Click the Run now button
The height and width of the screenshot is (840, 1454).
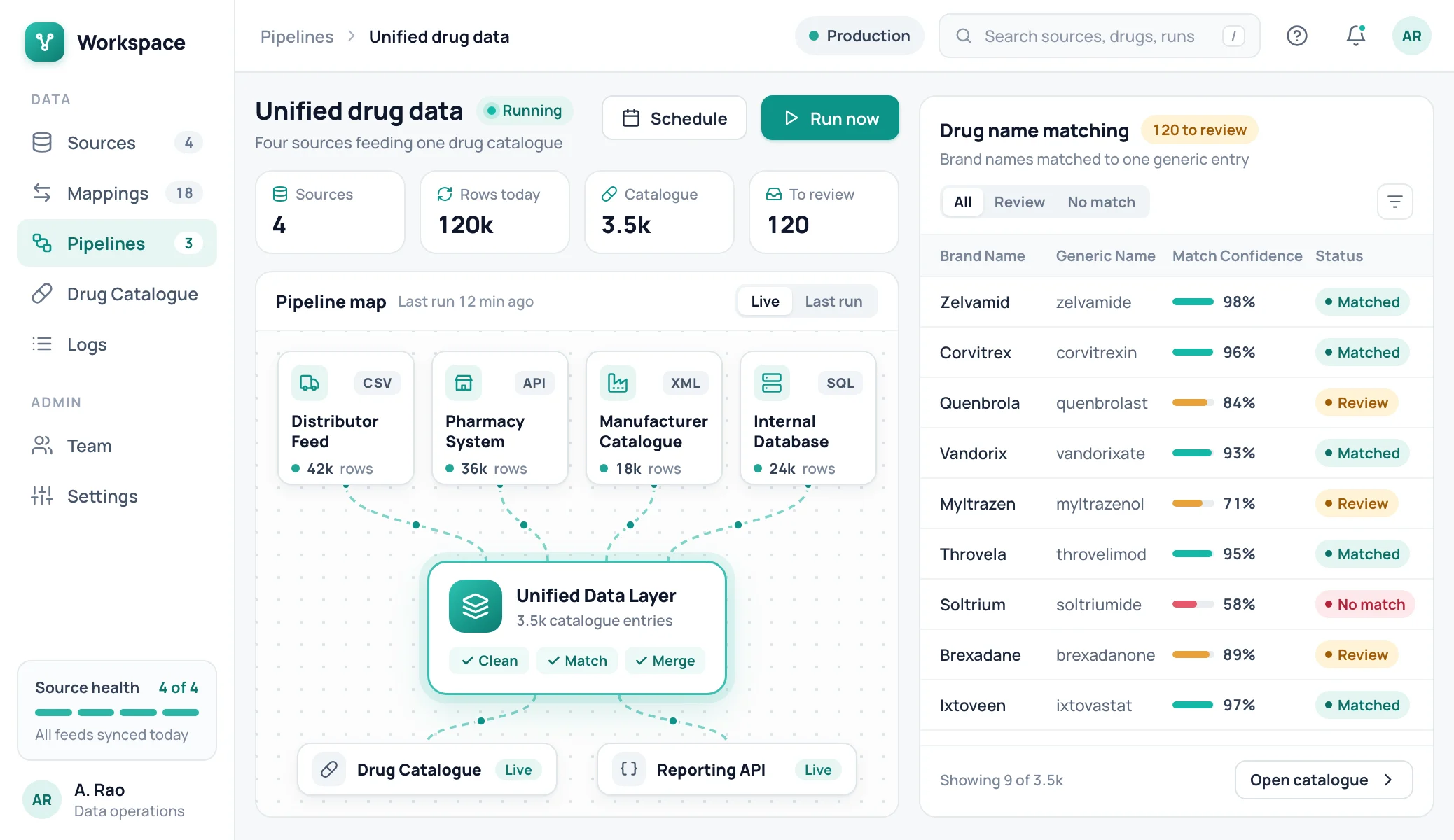pos(830,118)
